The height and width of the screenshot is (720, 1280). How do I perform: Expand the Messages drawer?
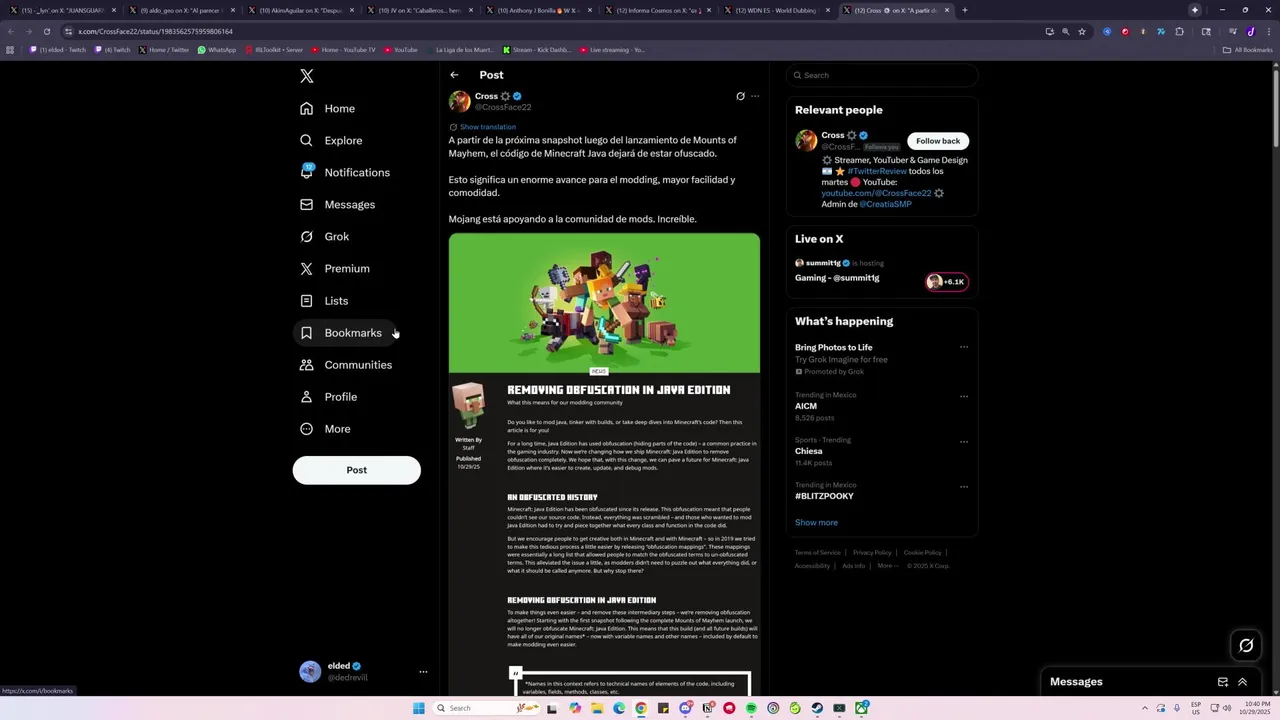(1243, 682)
